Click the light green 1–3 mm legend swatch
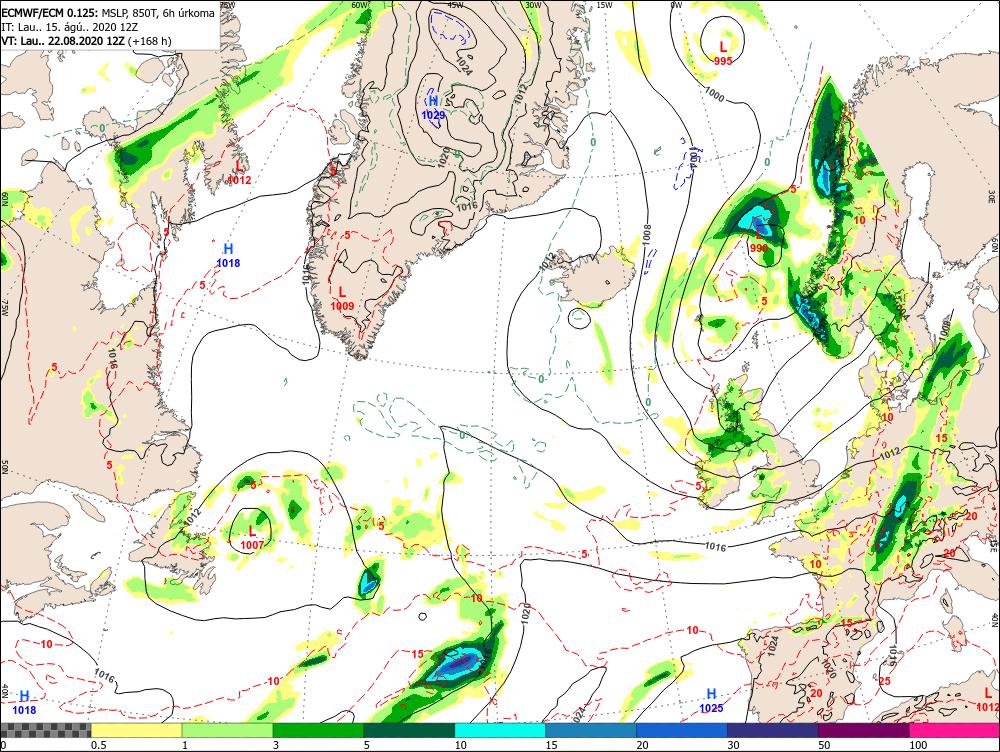Viewport: 1000px width, 752px height. coord(227,730)
